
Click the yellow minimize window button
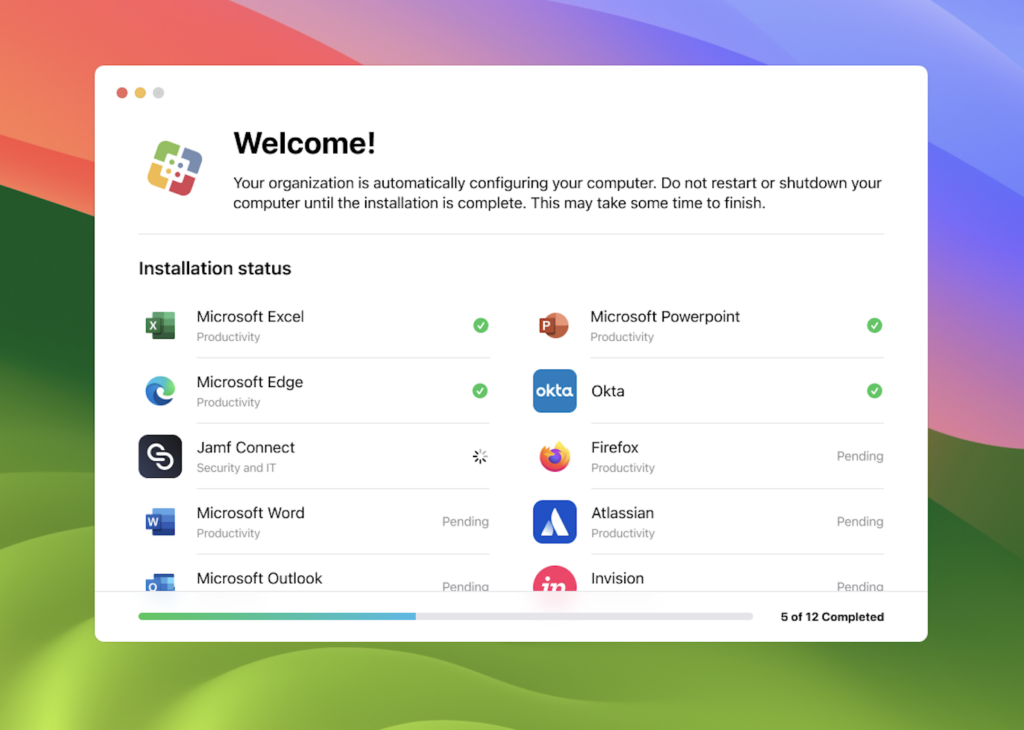point(140,93)
